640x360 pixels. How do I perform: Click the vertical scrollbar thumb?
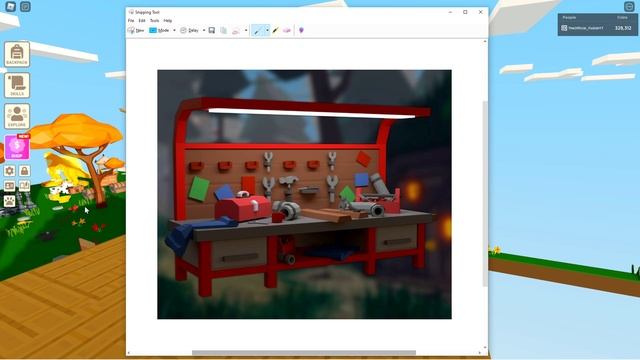[x=485, y=194]
